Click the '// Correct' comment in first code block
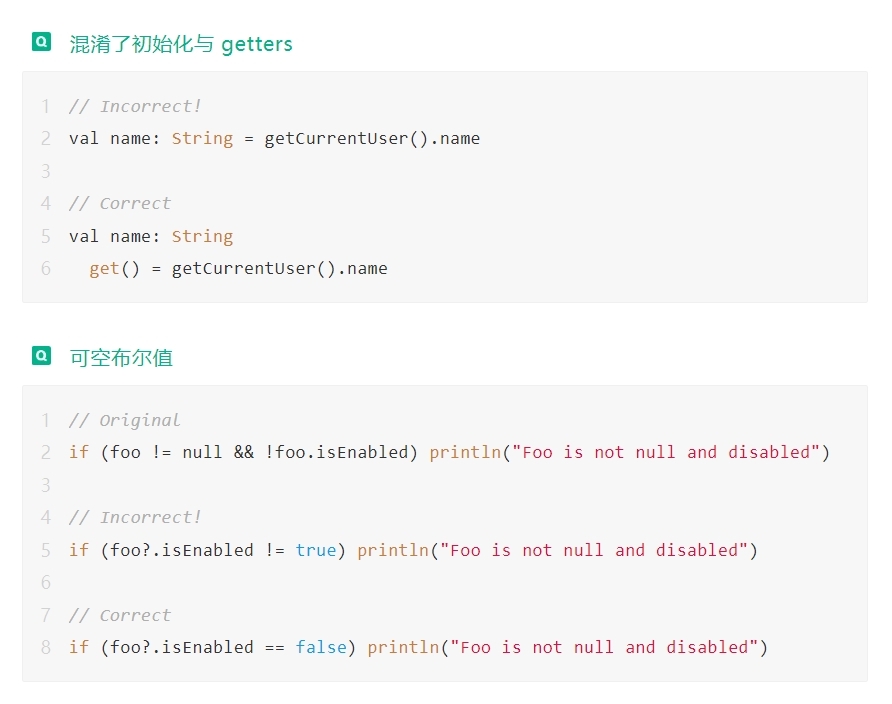The width and height of the screenshot is (892, 704). coord(119,204)
